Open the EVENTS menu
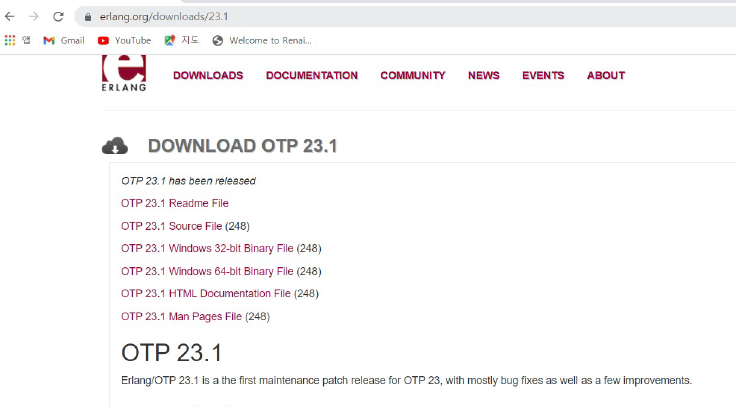Image resolution: width=736 pixels, height=407 pixels. (543, 76)
